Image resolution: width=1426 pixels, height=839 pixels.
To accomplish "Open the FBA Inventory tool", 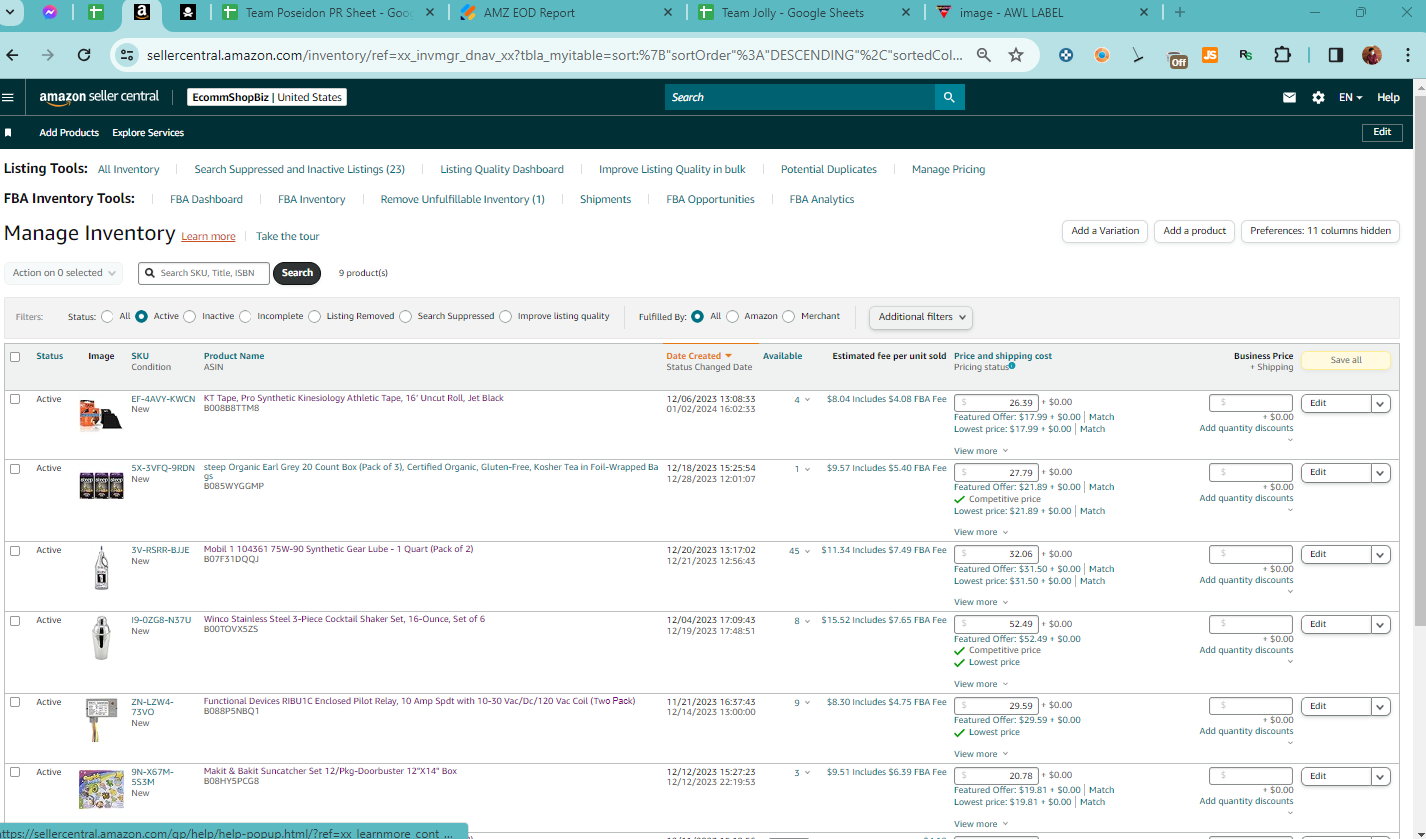I will pyautogui.click(x=312, y=200).
